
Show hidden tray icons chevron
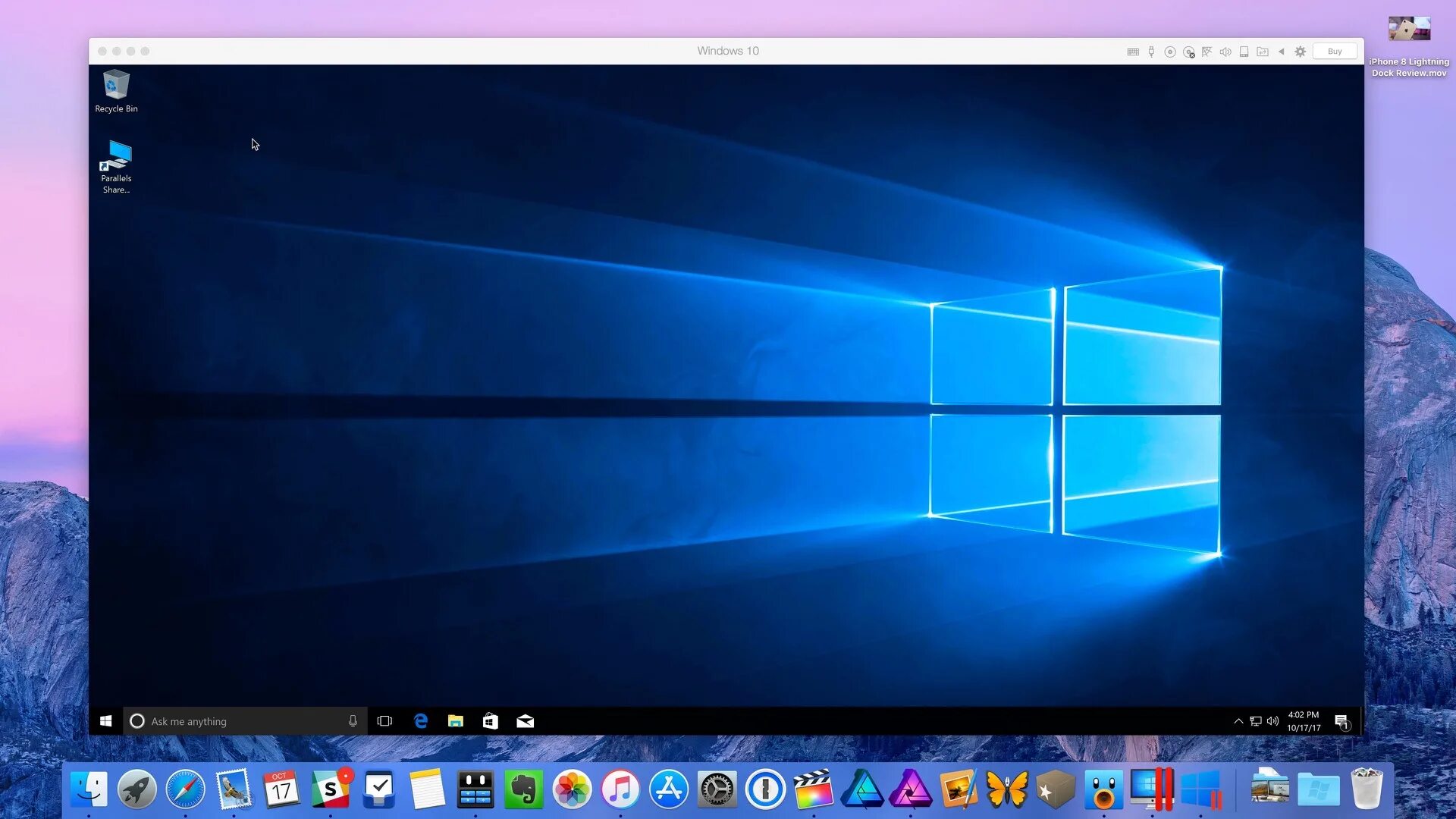[1238, 721]
